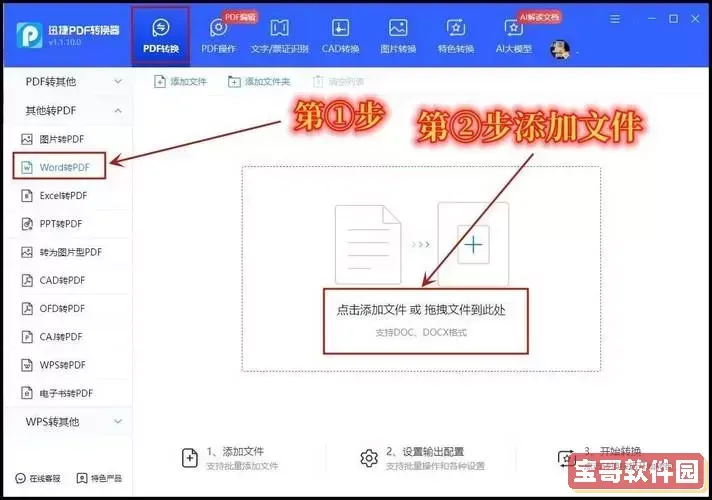Switch to 图片转换 icon in top bar
The height and width of the screenshot is (500, 712).
click(398, 28)
